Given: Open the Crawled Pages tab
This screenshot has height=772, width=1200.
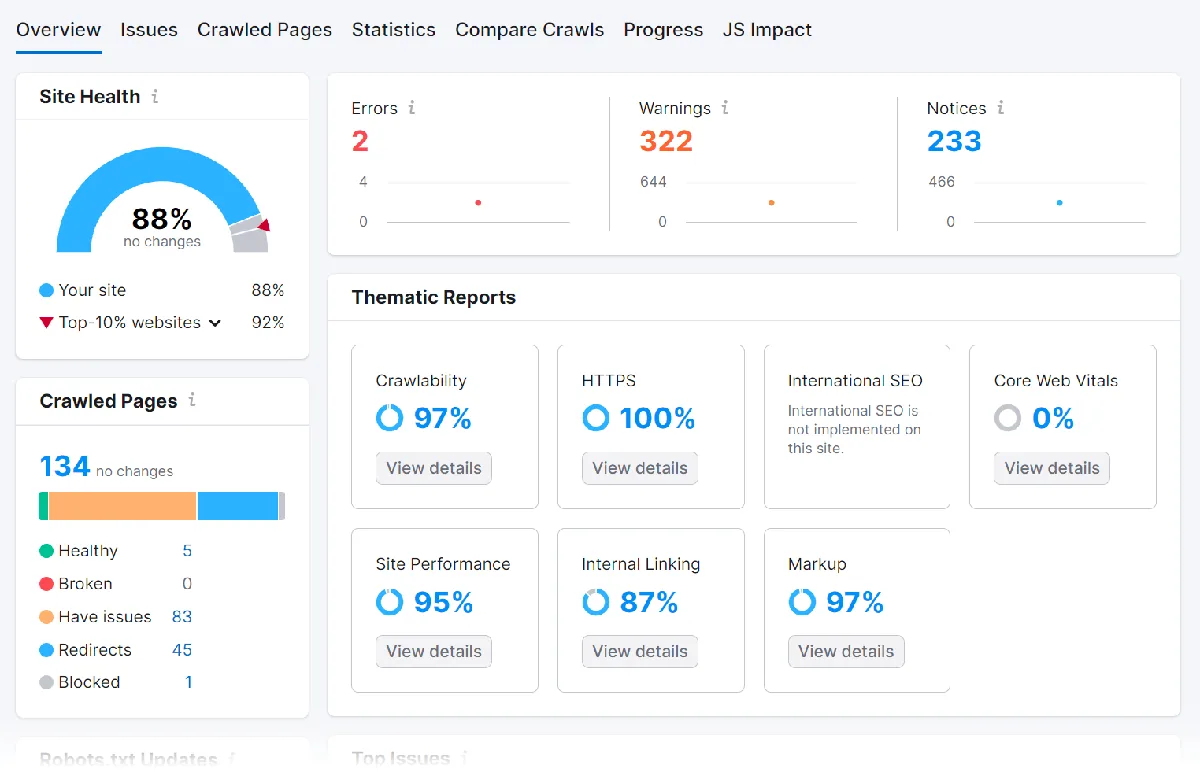Looking at the screenshot, I should click(x=264, y=30).
